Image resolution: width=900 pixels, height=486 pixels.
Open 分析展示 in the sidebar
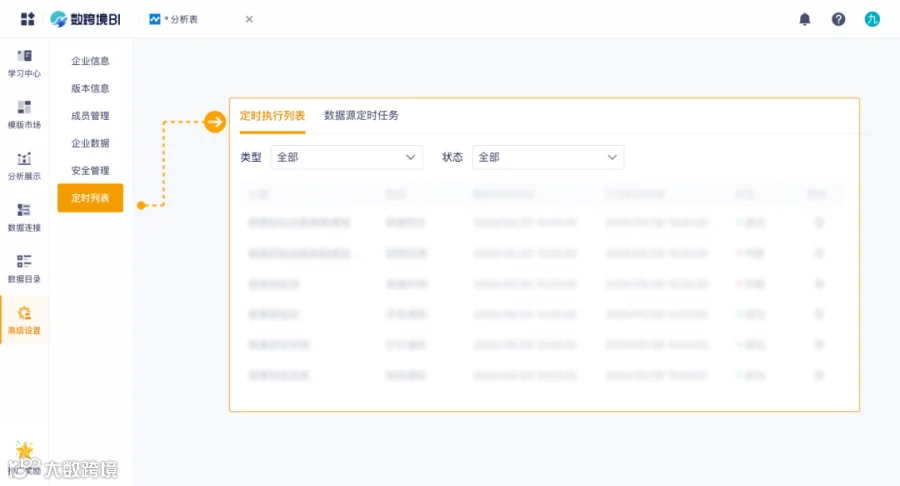coord(24,166)
